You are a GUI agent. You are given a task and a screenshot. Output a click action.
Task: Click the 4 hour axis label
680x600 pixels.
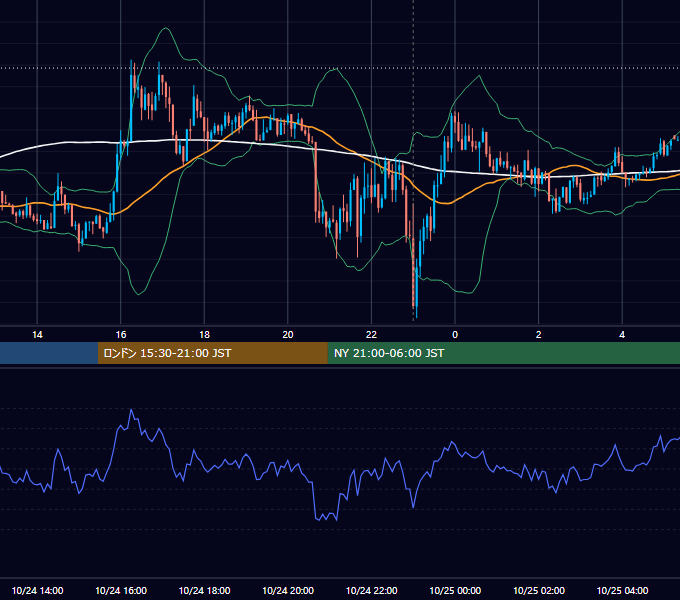coord(622,335)
